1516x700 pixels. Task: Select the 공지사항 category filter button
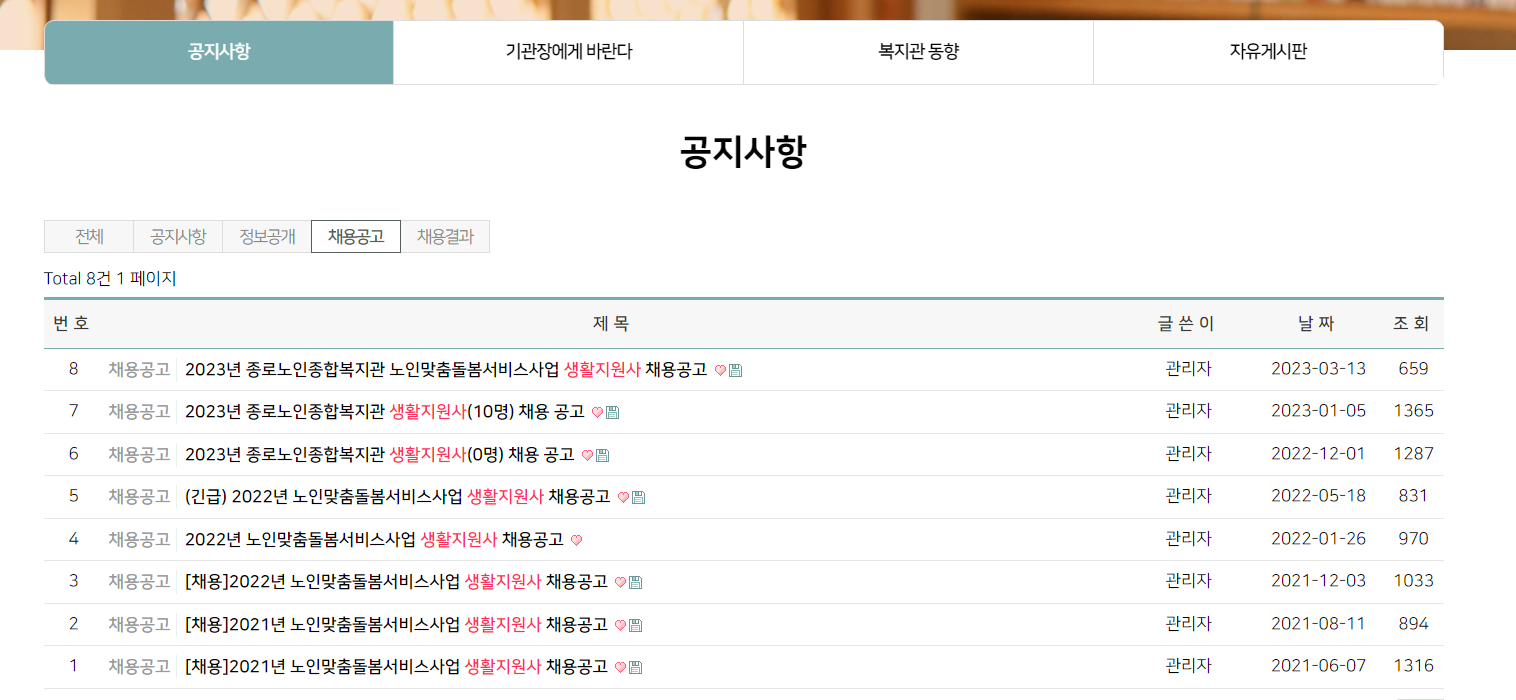tap(177, 236)
